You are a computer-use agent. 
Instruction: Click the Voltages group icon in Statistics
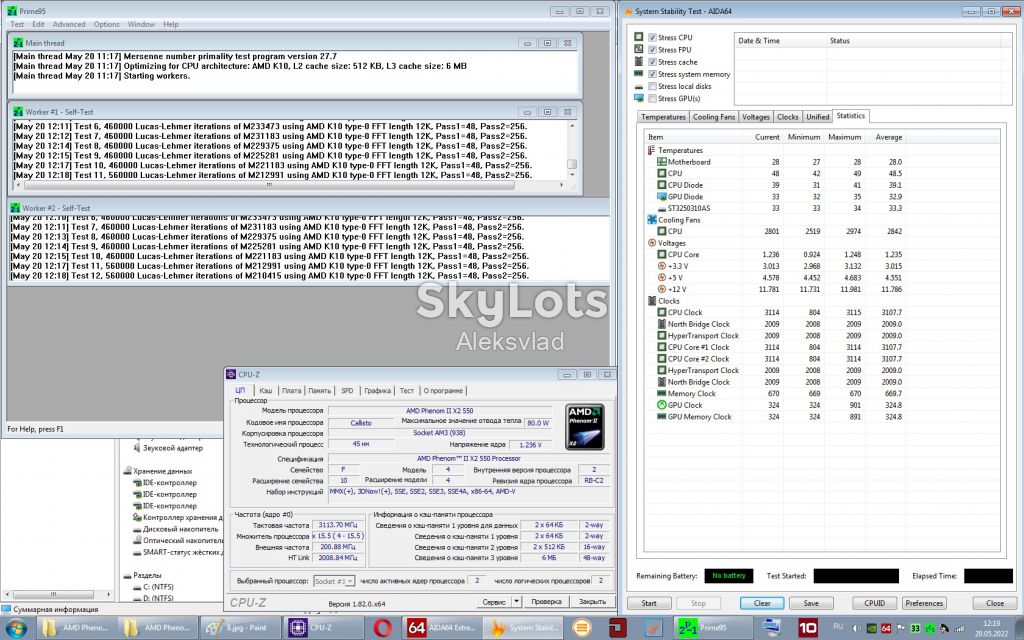pos(651,243)
